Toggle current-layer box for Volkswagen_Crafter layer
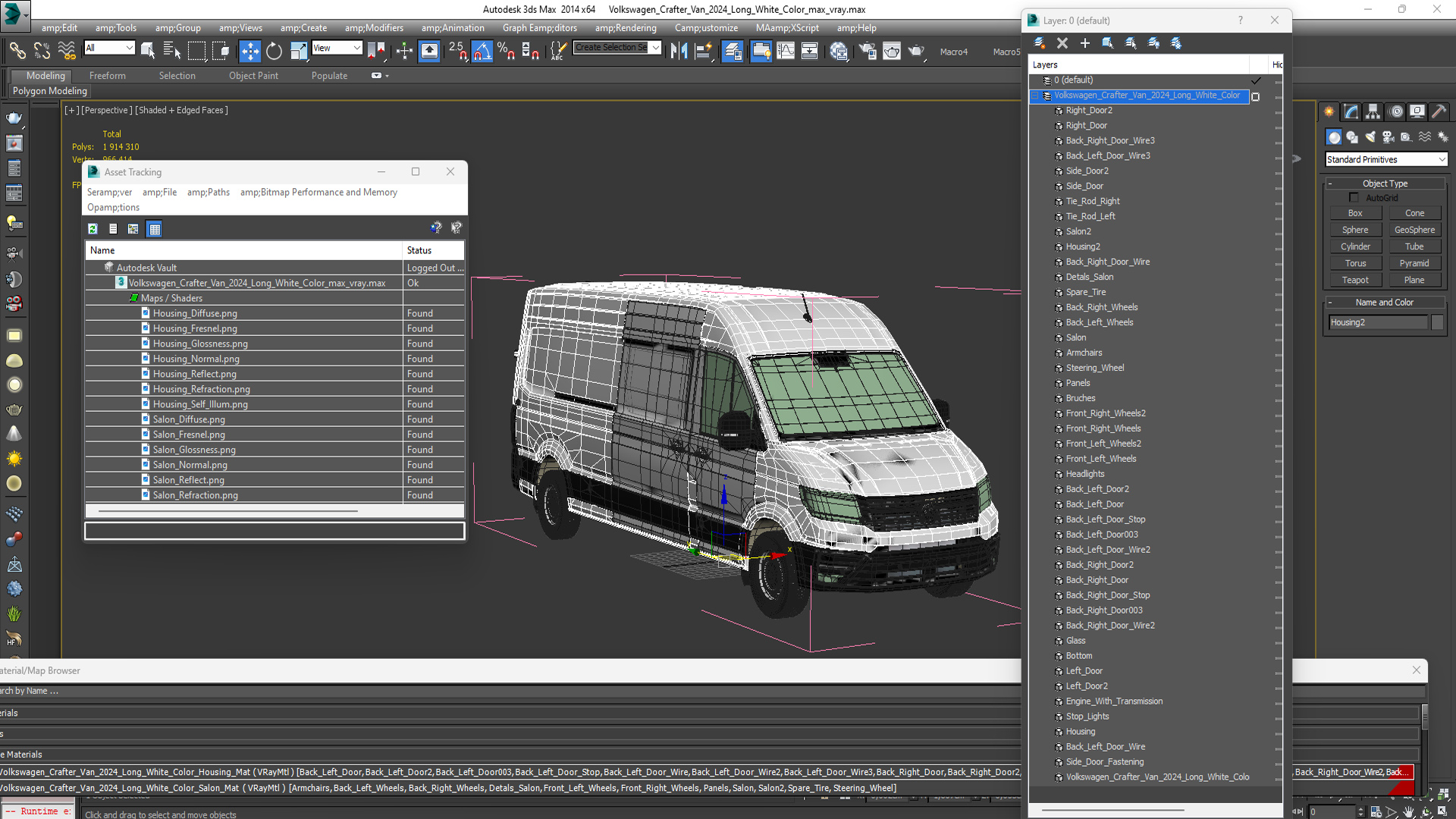 [1256, 96]
